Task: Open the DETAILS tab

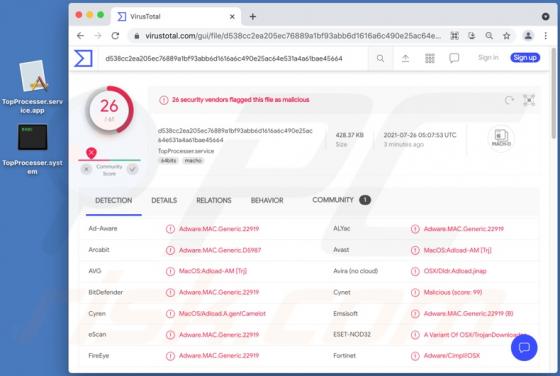Action: coord(164,200)
